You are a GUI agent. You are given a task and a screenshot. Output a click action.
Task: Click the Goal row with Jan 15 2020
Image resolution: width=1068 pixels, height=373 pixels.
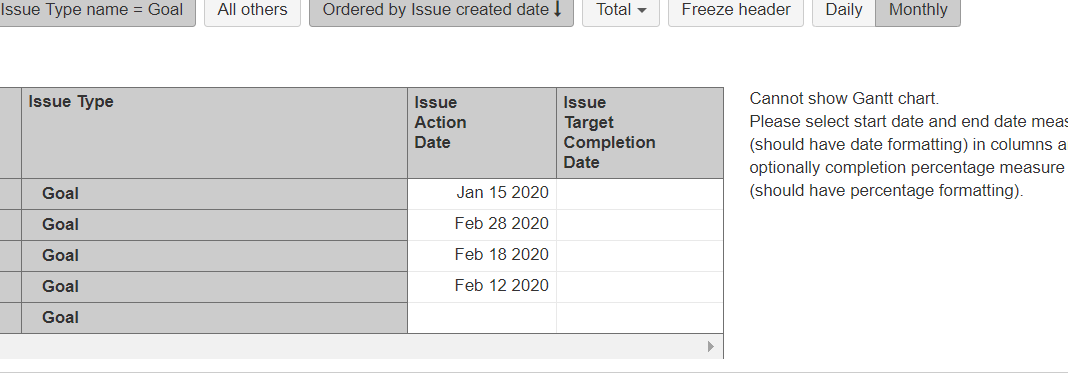pyautogui.click(x=215, y=194)
